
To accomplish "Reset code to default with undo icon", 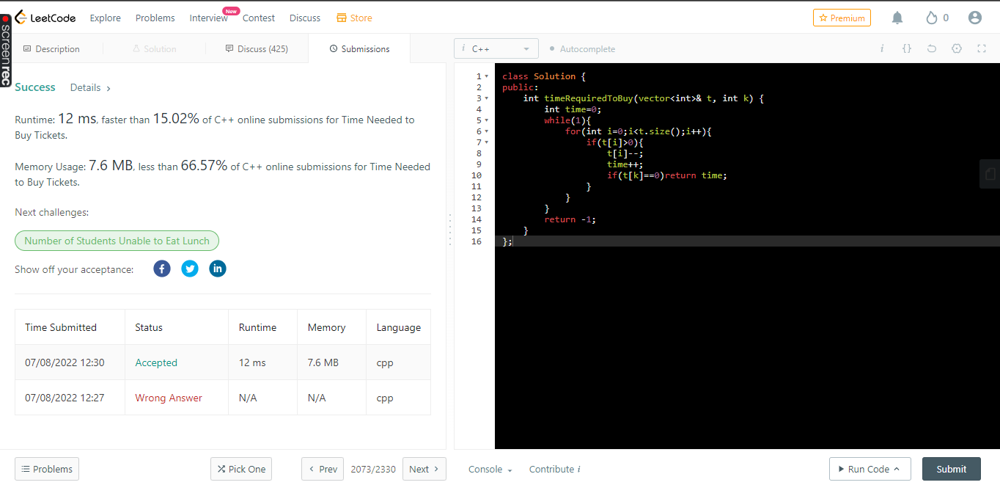I will (x=931, y=48).
